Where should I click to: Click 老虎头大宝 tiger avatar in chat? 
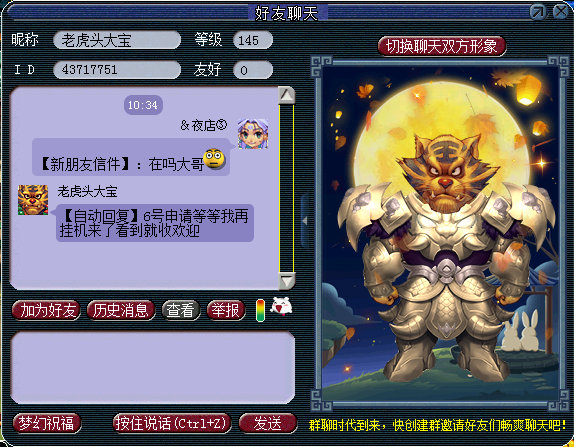pos(33,200)
